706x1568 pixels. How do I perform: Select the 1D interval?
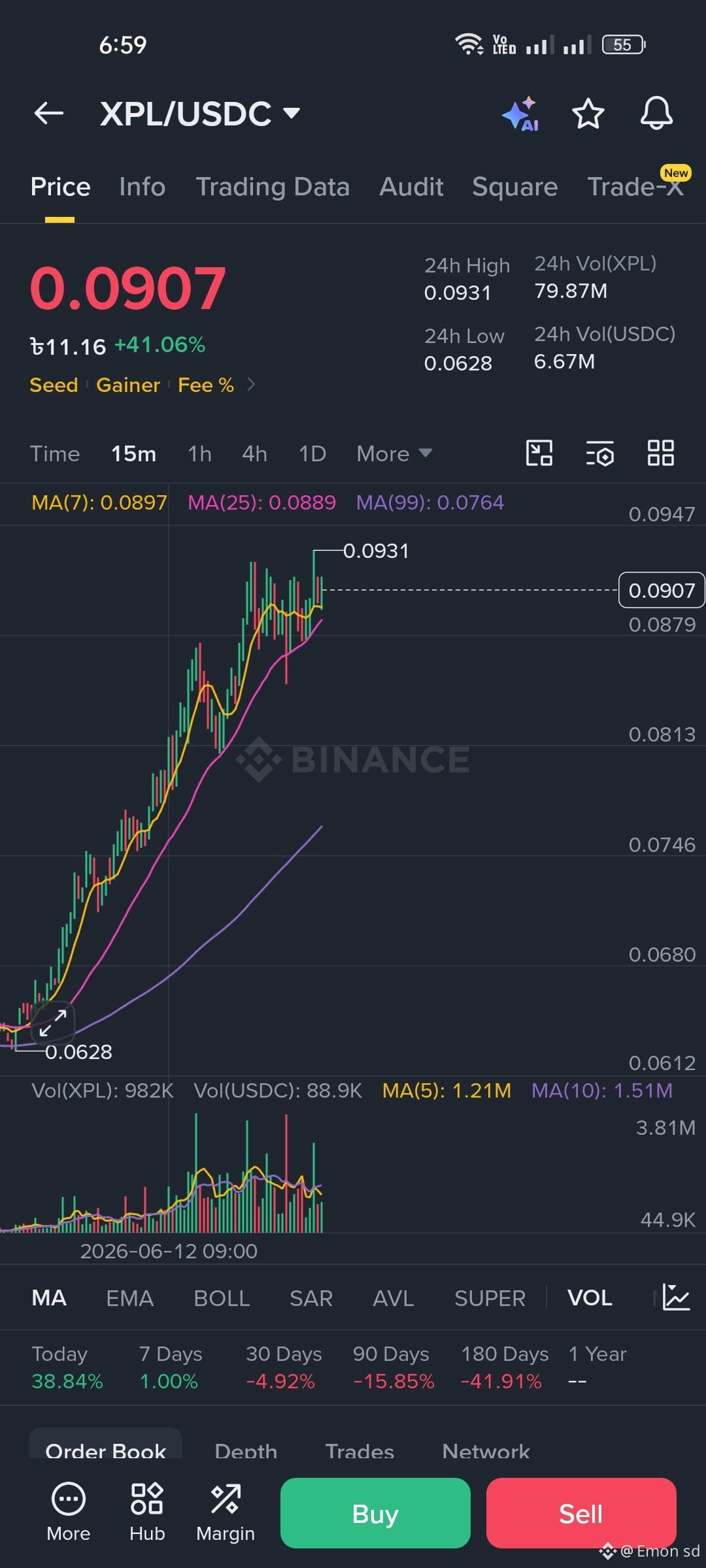click(x=312, y=453)
